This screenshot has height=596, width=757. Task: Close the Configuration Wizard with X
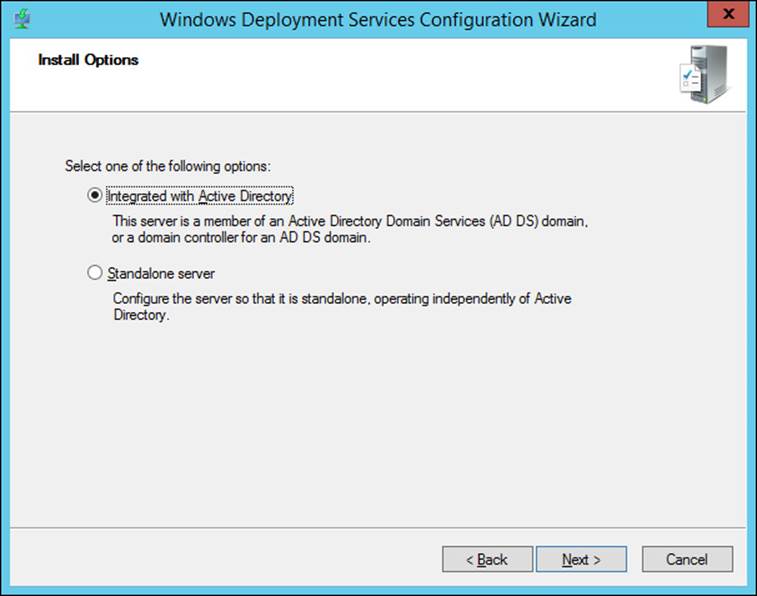728,14
